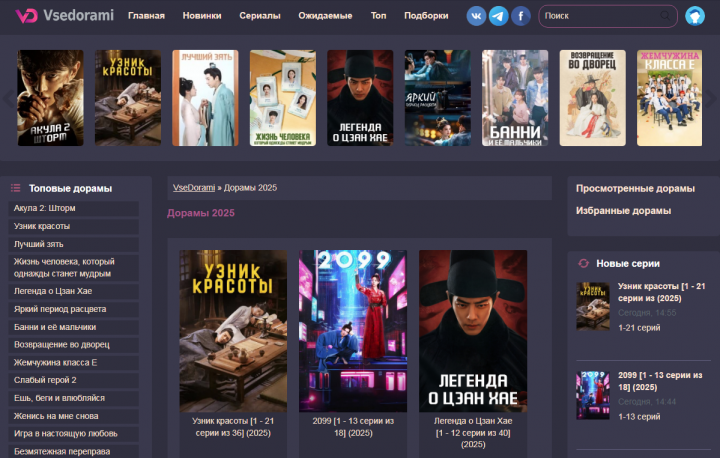Click the list icon beside Топовые дорамы
720x458 pixels.
[16, 188]
